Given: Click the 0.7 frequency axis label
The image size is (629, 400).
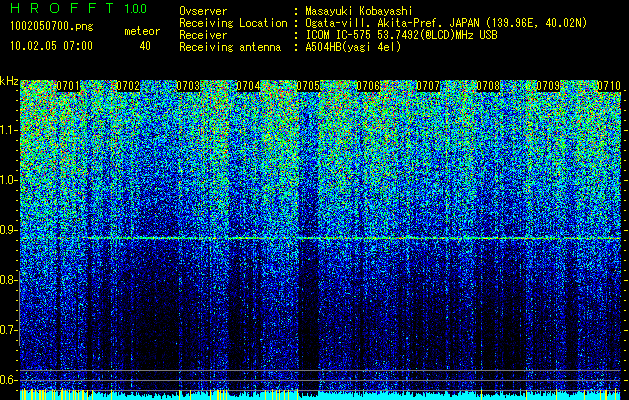Looking at the screenshot, I should click(9, 330).
